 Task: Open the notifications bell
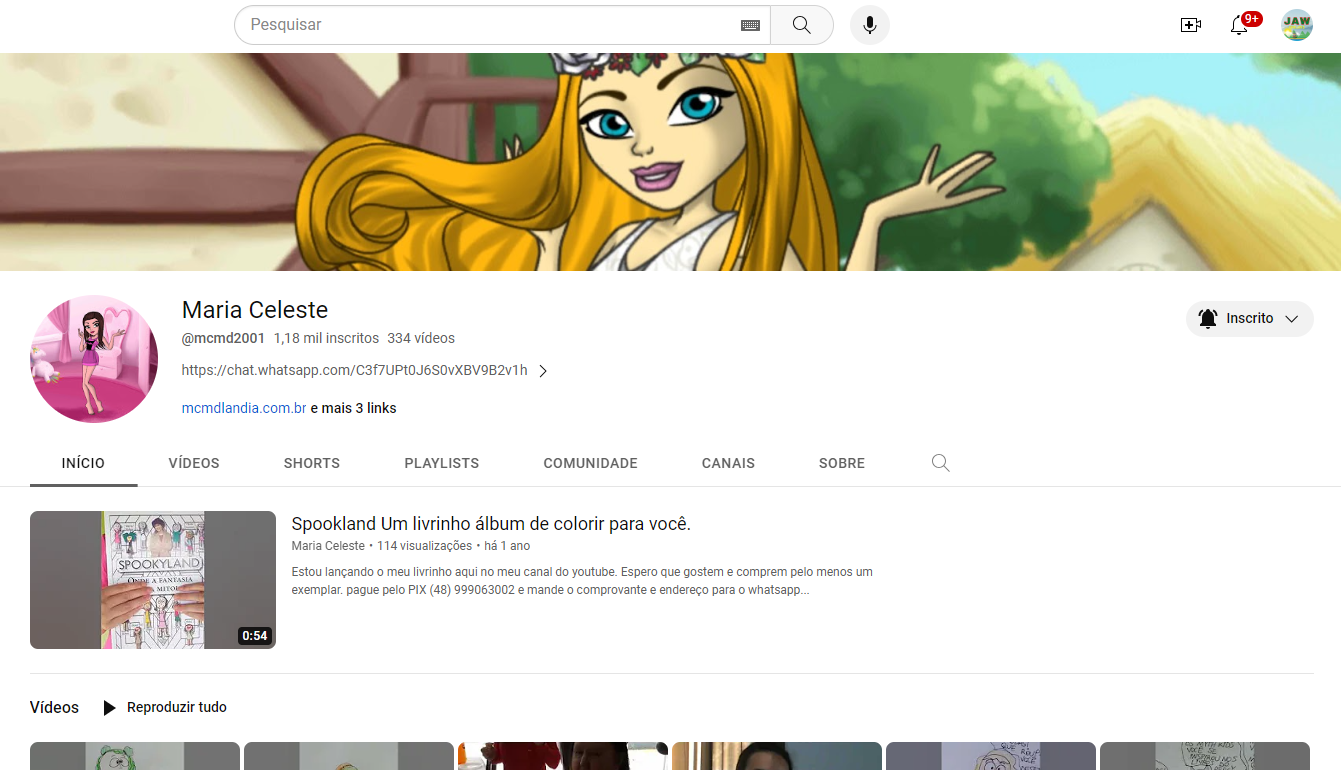(x=1239, y=25)
